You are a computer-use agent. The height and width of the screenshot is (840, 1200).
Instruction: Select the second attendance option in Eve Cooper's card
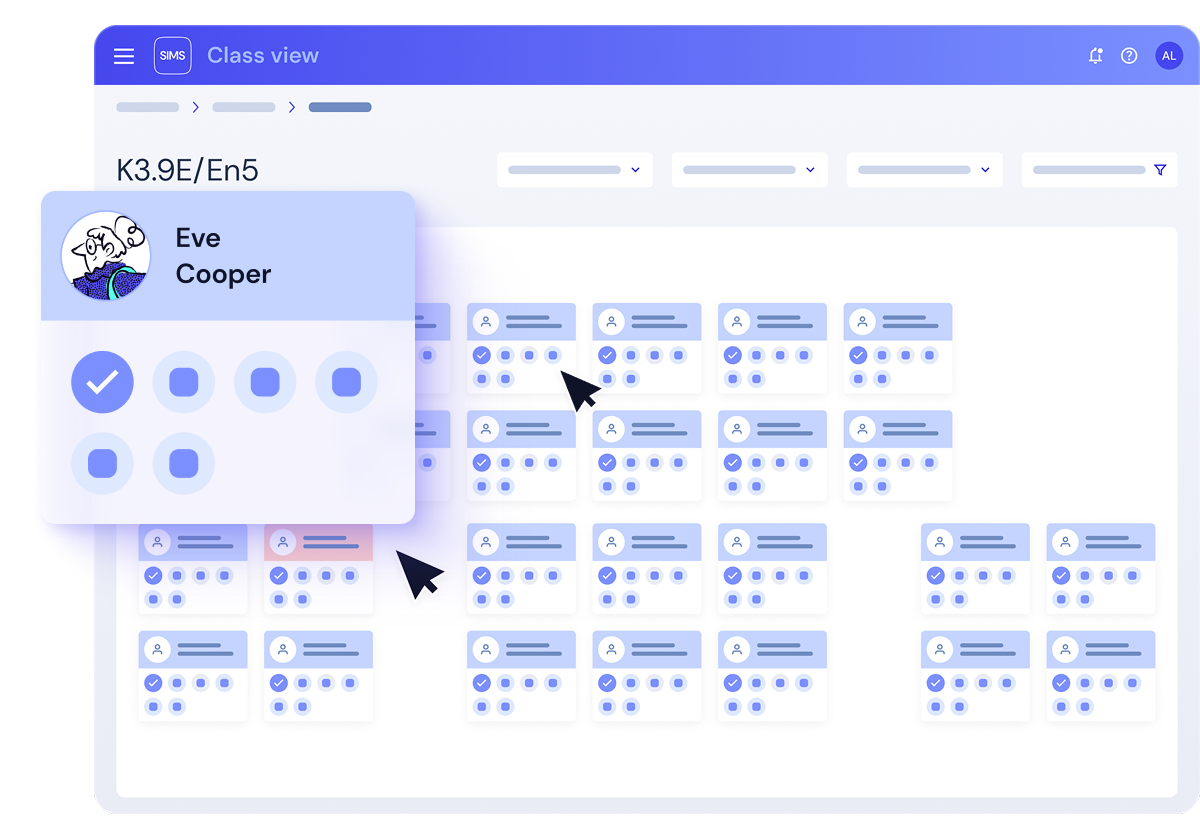(x=184, y=382)
